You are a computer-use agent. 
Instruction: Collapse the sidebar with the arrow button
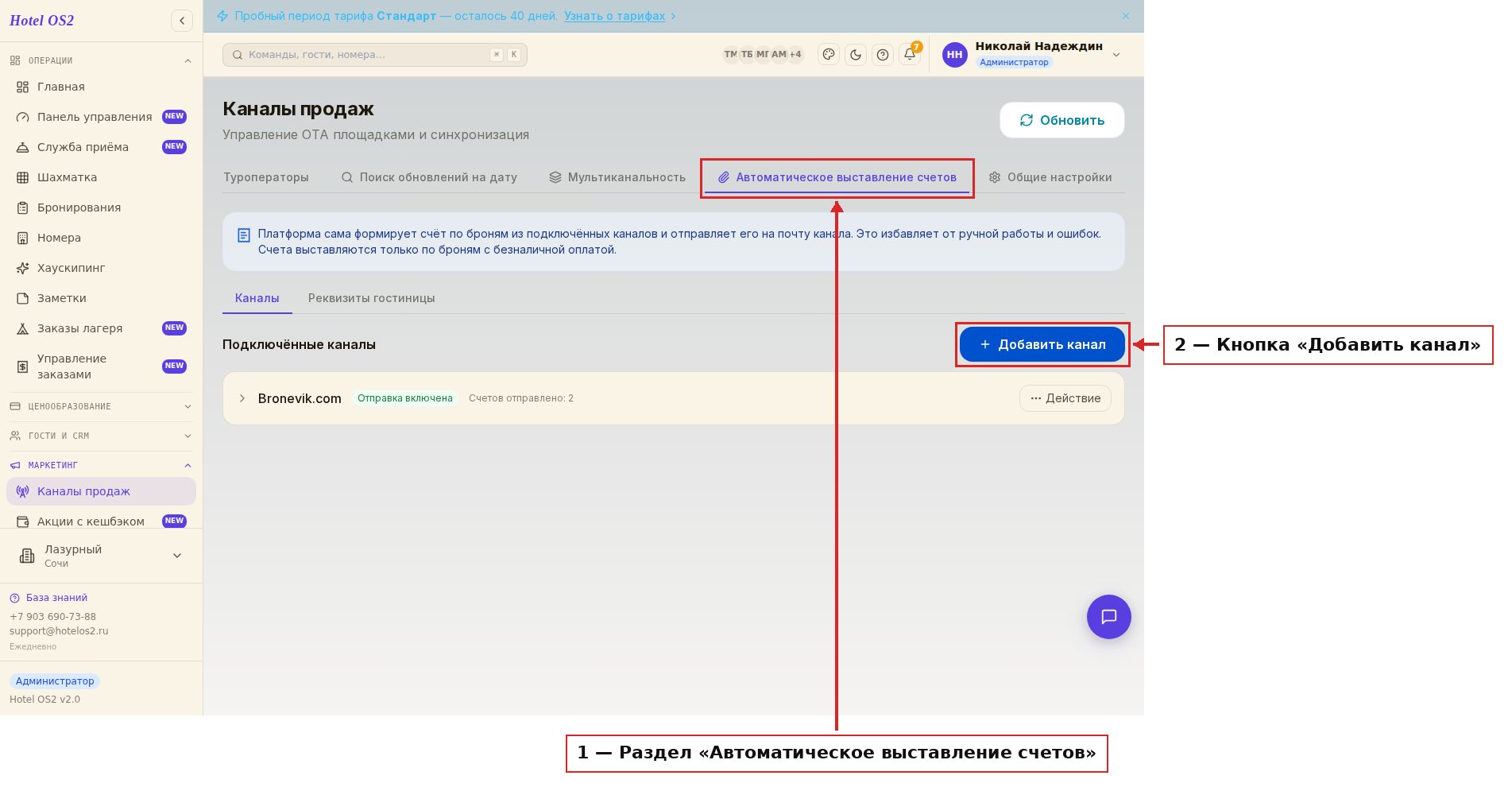[x=182, y=21]
